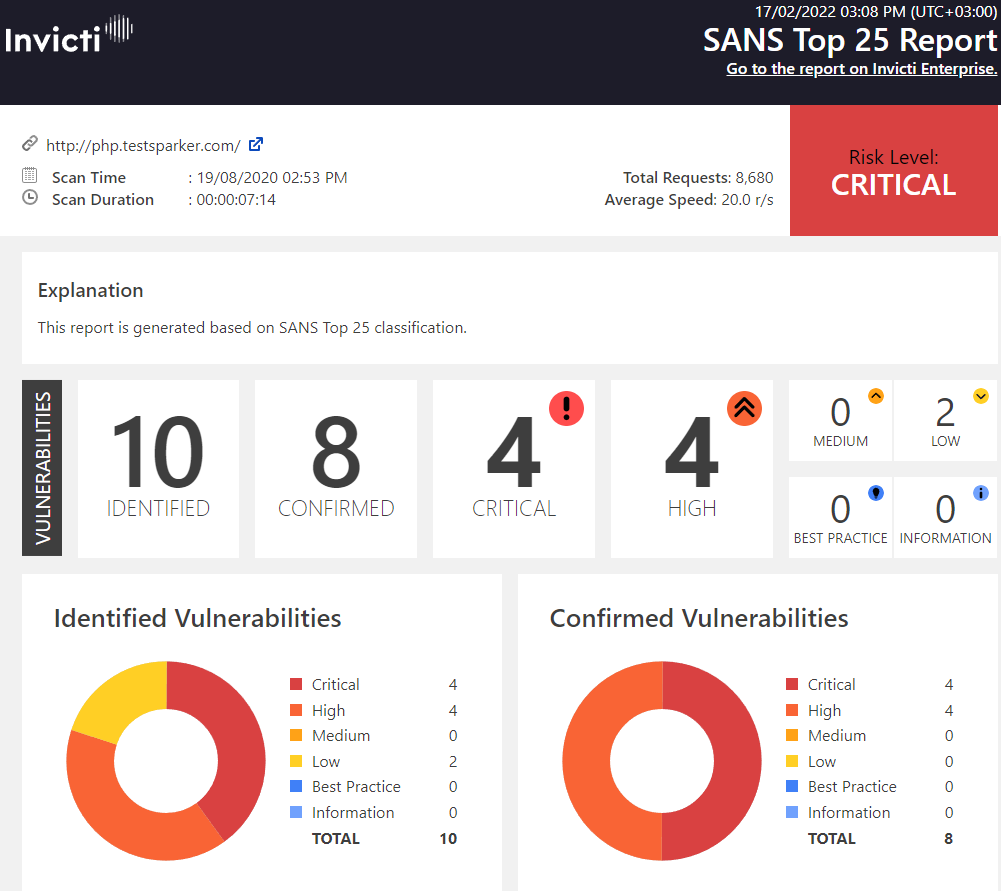Click the vertical VULNERABILITIES label
Viewport: 1001px width, 891px height.
(42, 468)
